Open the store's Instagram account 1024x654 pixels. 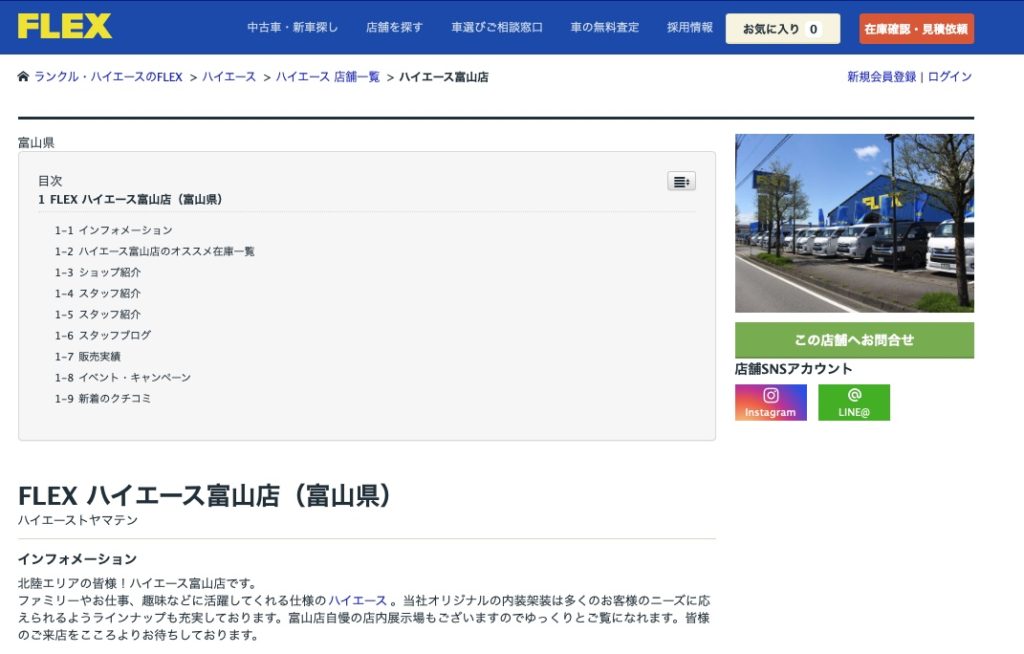(x=770, y=402)
